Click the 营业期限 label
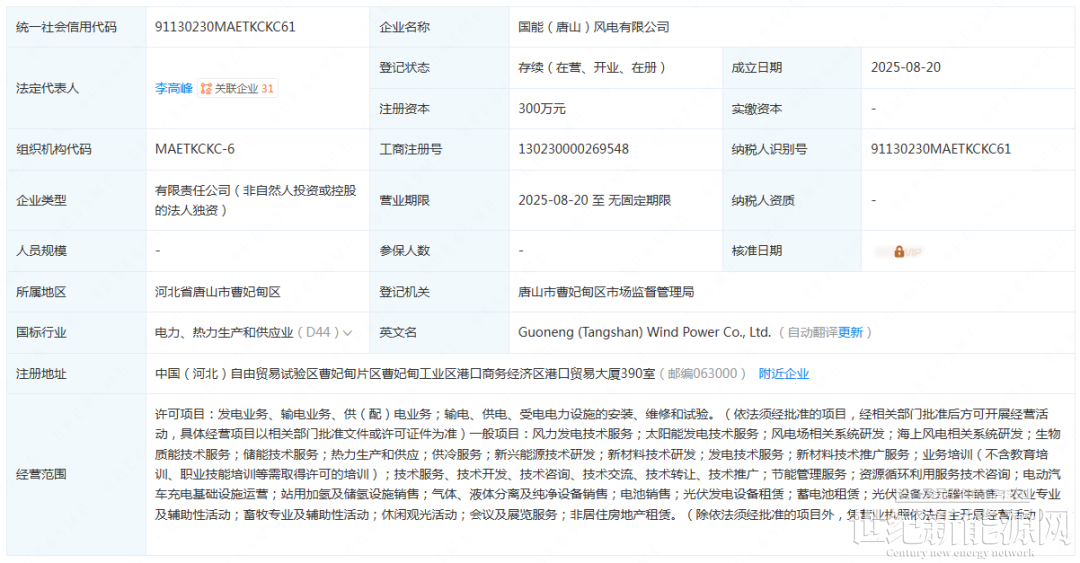The height and width of the screenshot is (563, 1080). pos(404,200)
